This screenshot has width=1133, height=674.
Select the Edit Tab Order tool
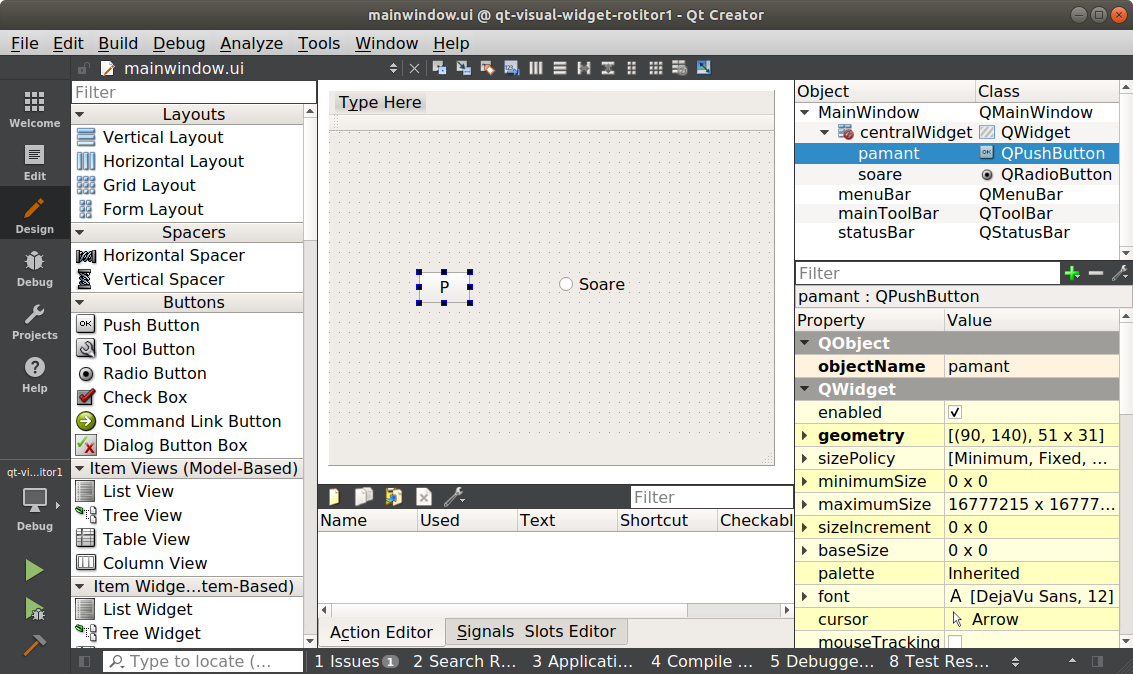pos(511,67)
